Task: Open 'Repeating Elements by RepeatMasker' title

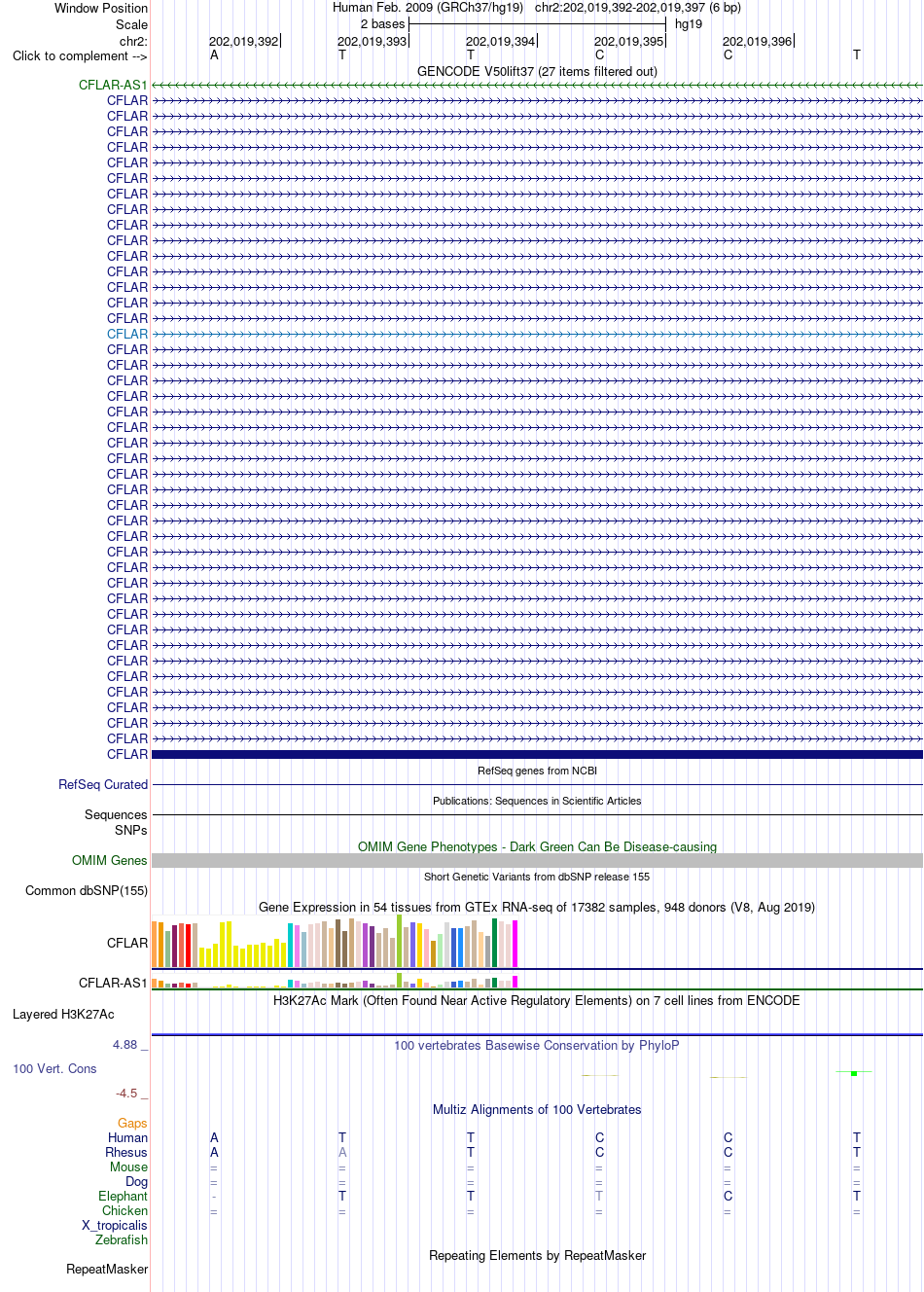Action: tap(537, 1255)
